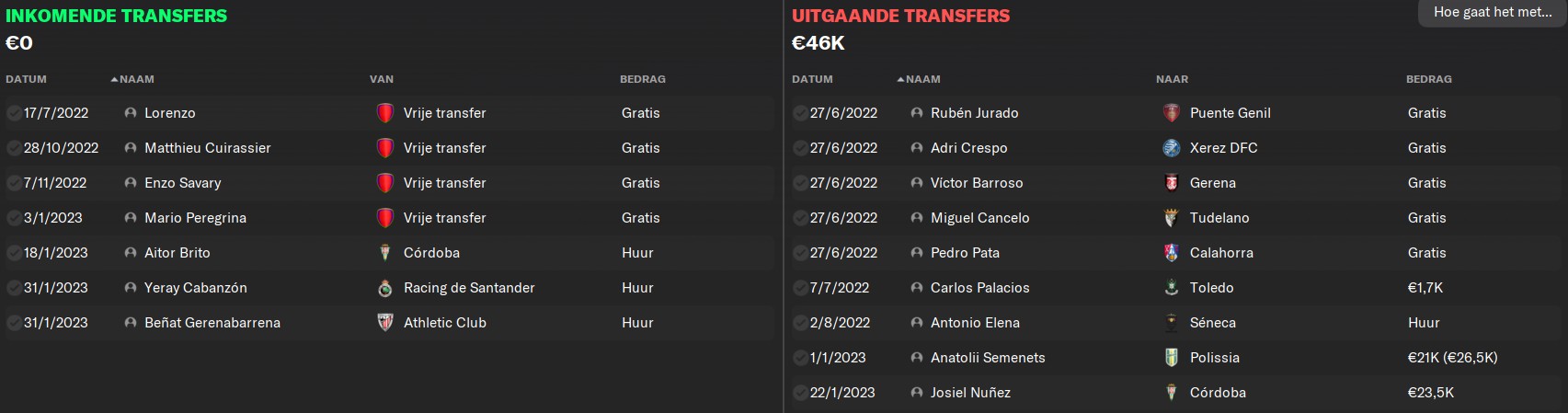Sort incoming transfers by Datum column
1568x413 pixels.
pos(26,79)
